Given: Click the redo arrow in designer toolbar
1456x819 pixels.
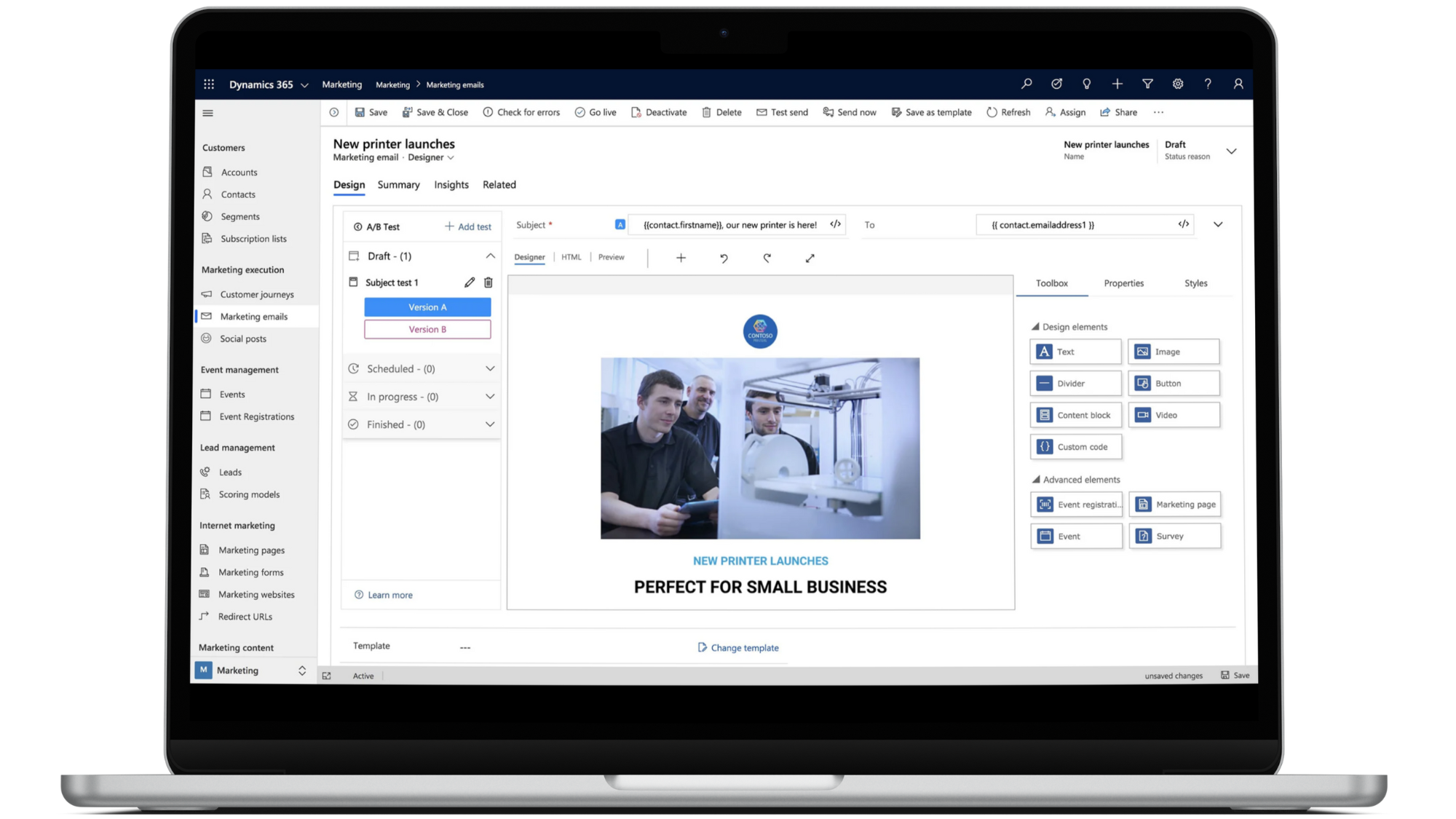Looking at the screenshot, I should click(767, 258).
